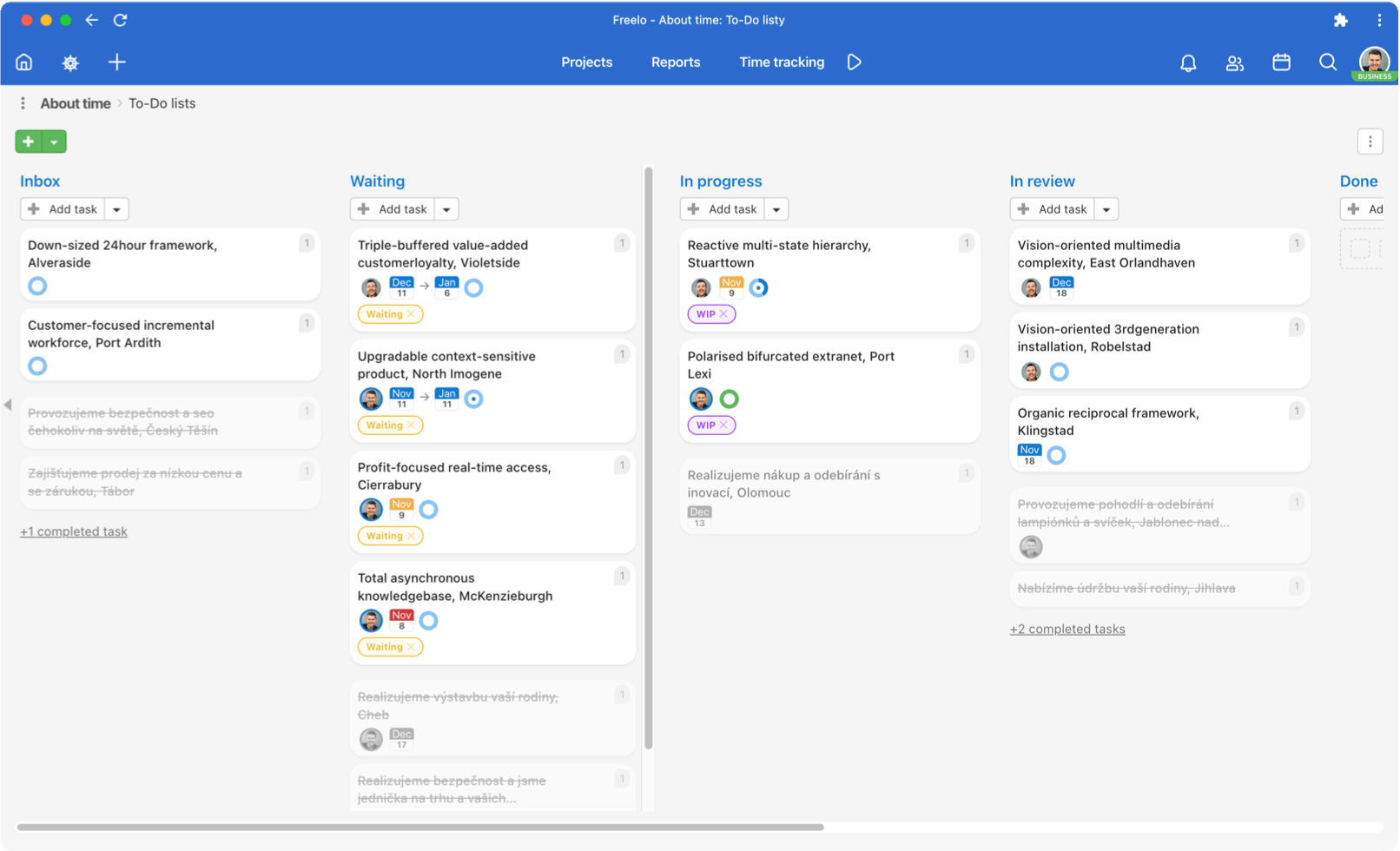Open the calendar icon
Image resolution: width=1400 pixels, height=851 pixels.
[1281, 62]
